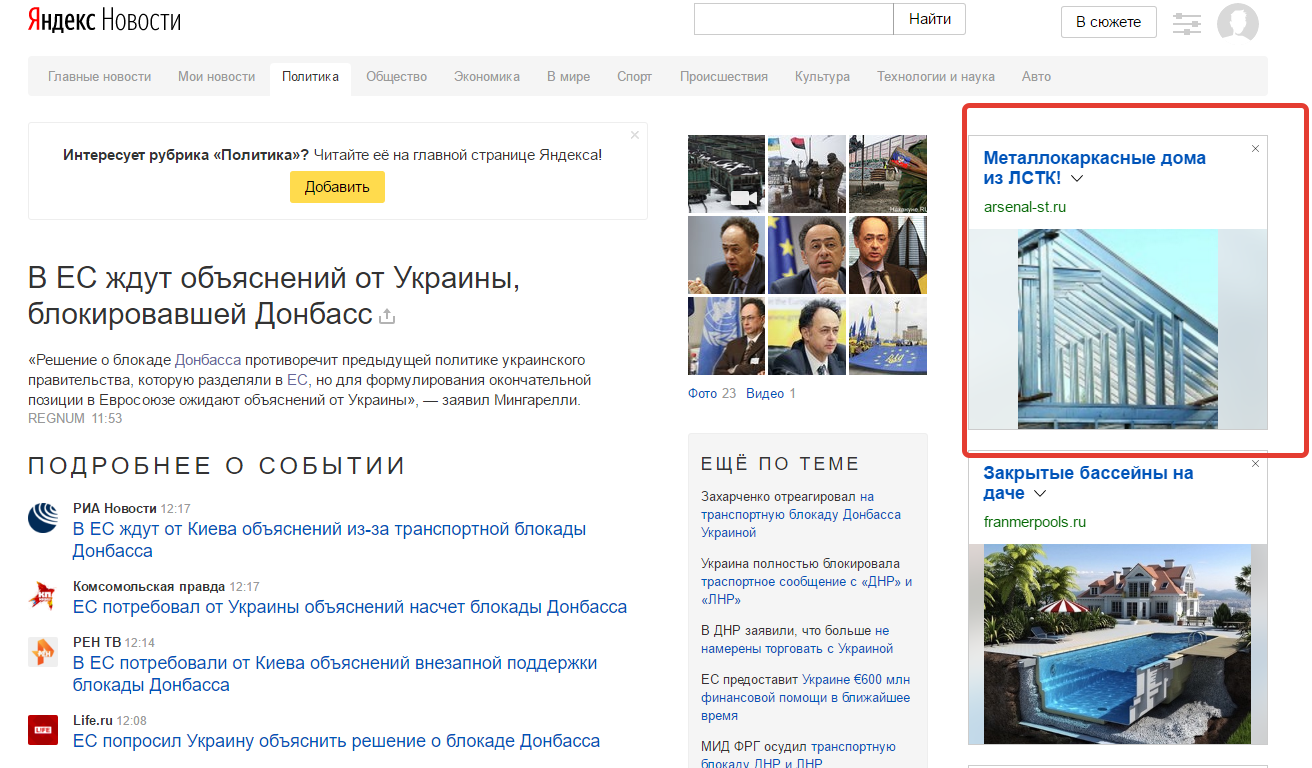
Task: Click the Яндекс Новости logo
Action: point(104,20)
